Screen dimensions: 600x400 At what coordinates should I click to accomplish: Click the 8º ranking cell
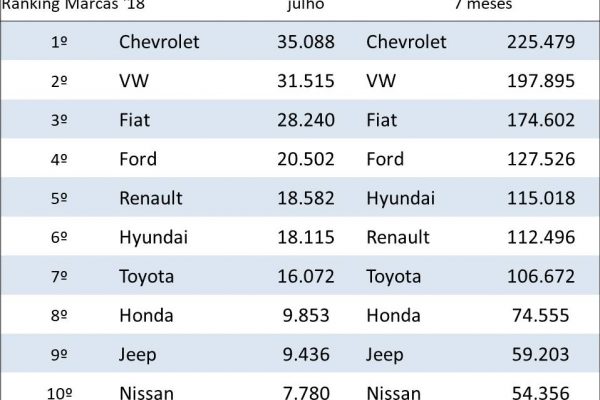click(58, 316)
